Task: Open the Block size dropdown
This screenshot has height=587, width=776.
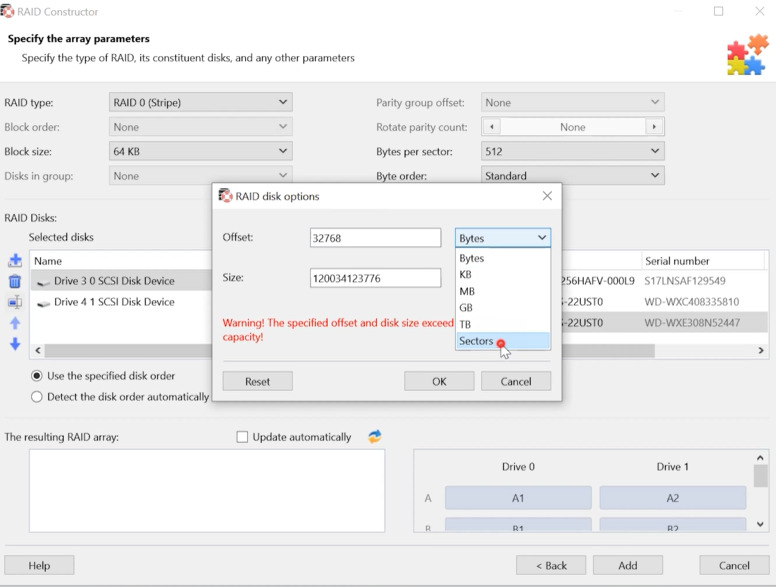Action: pos(200,151)
